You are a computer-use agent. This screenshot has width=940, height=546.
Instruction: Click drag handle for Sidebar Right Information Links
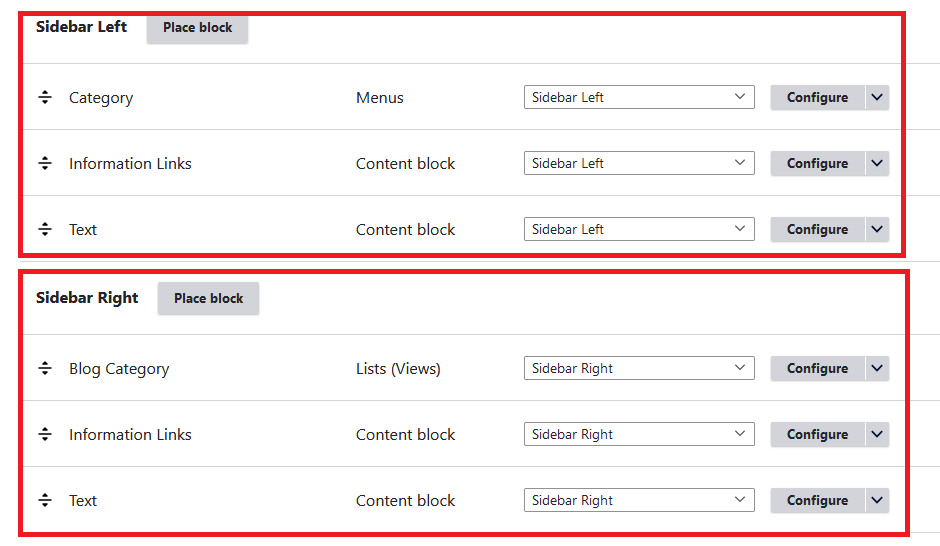pos(45,435)
